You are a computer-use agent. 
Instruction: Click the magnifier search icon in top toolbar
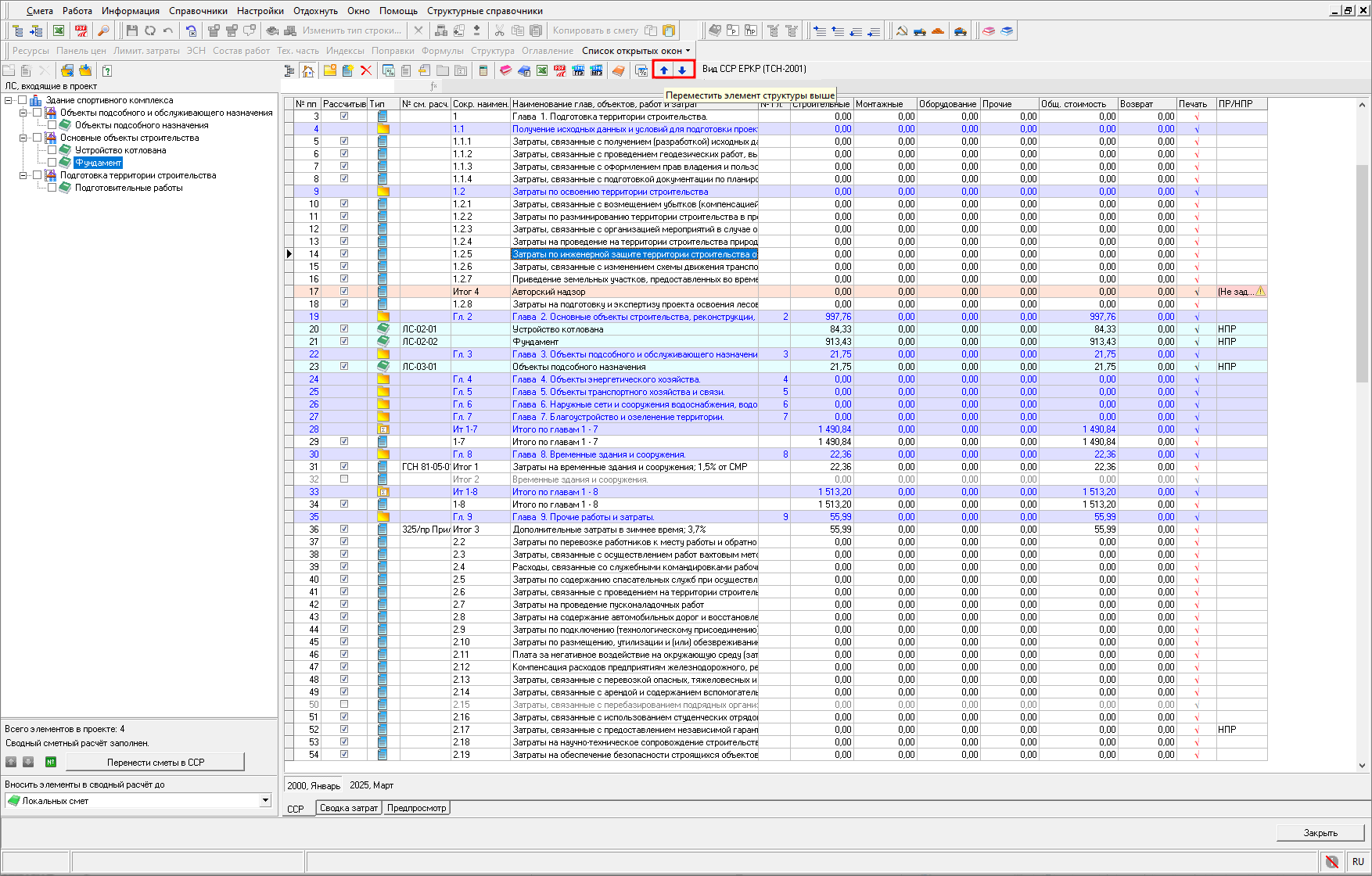[102, 31]
